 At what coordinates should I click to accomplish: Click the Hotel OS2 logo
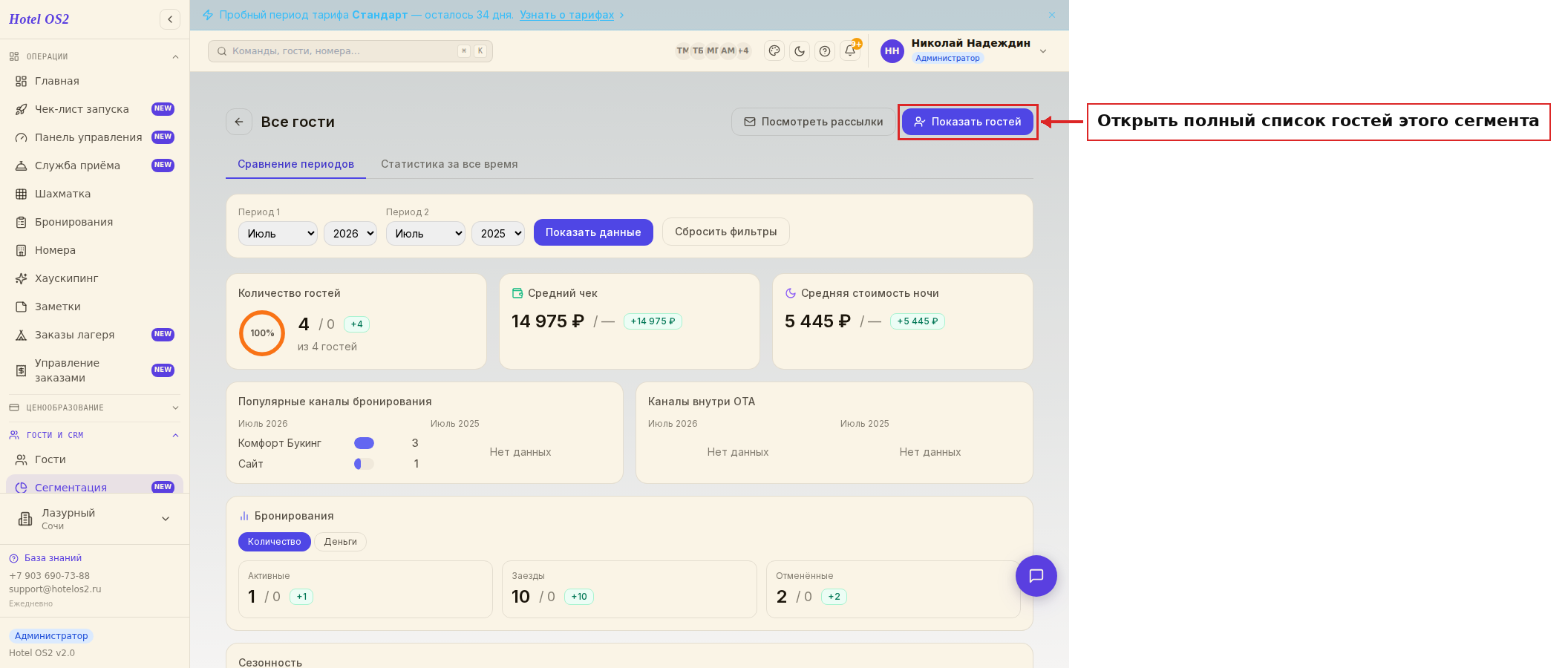(x=39, y=19)
